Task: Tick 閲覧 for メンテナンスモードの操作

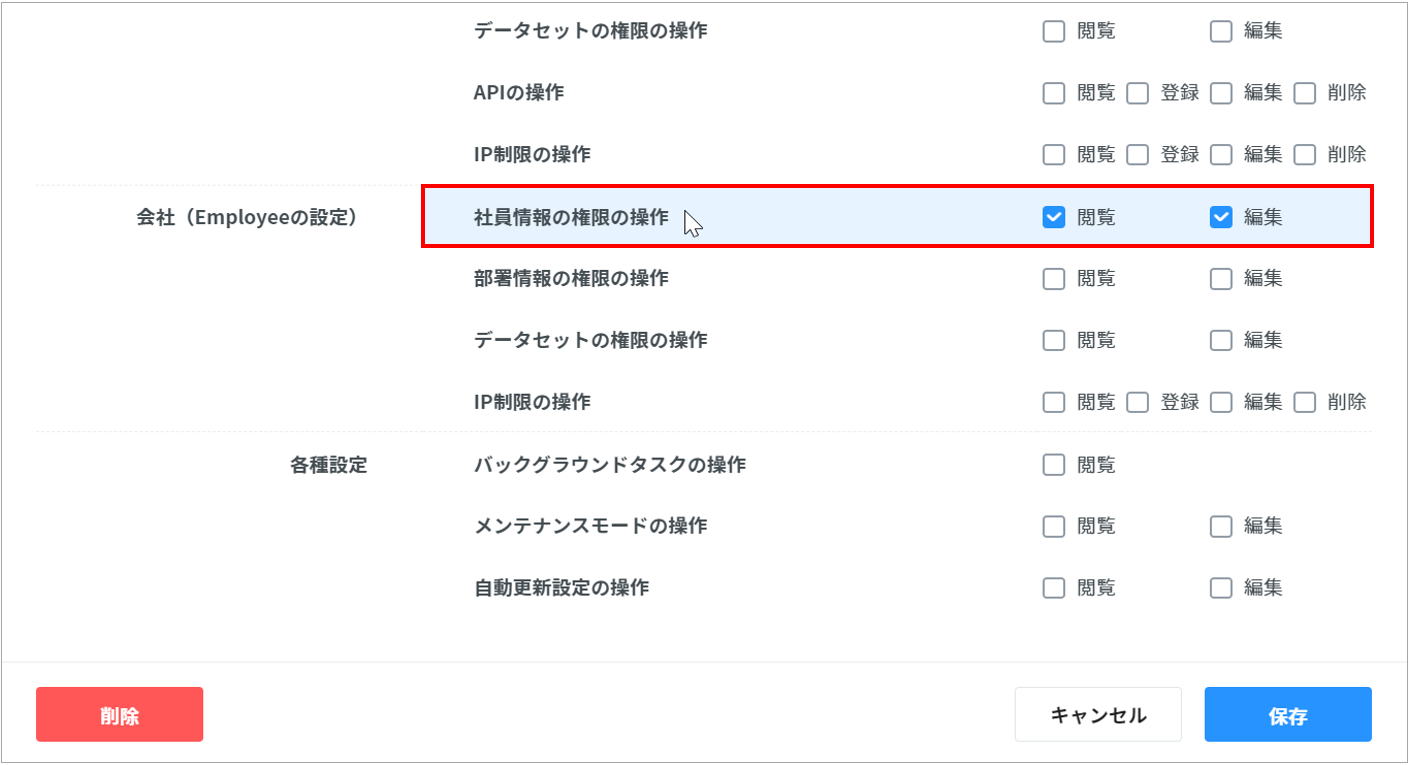Action: coord(1054,526)
